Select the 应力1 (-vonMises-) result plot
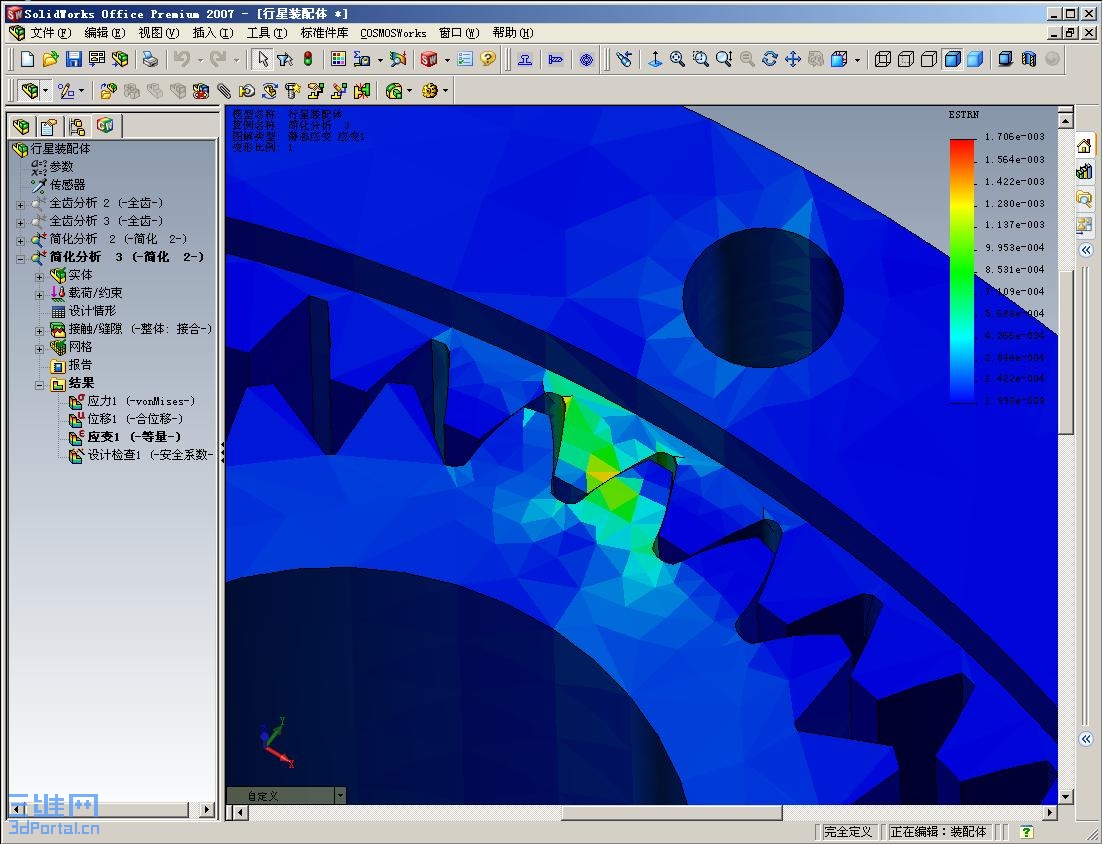This screenshot has height=844, width=1102. tap(133, 401)
